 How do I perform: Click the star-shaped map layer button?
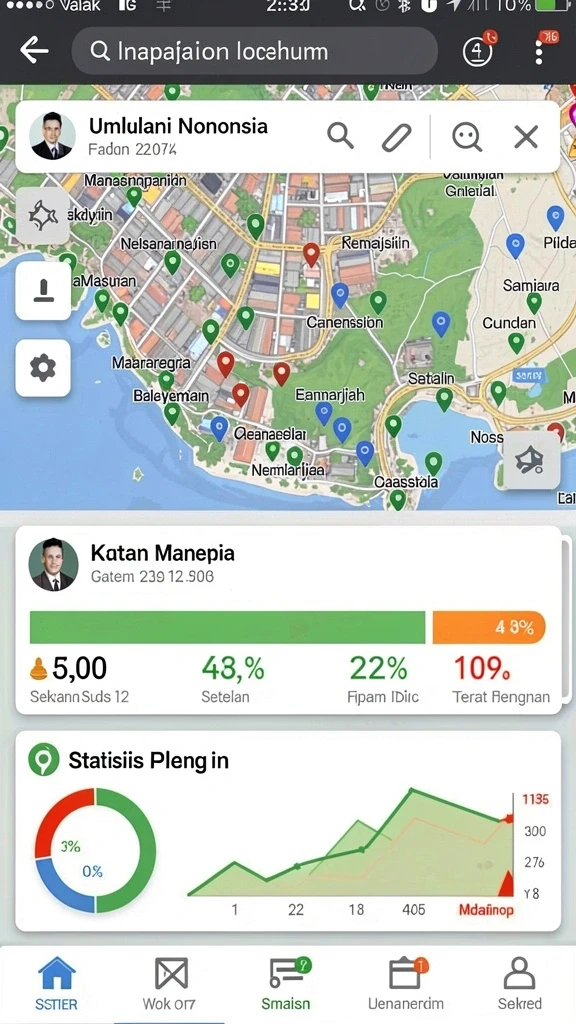[x=43, y=216]
